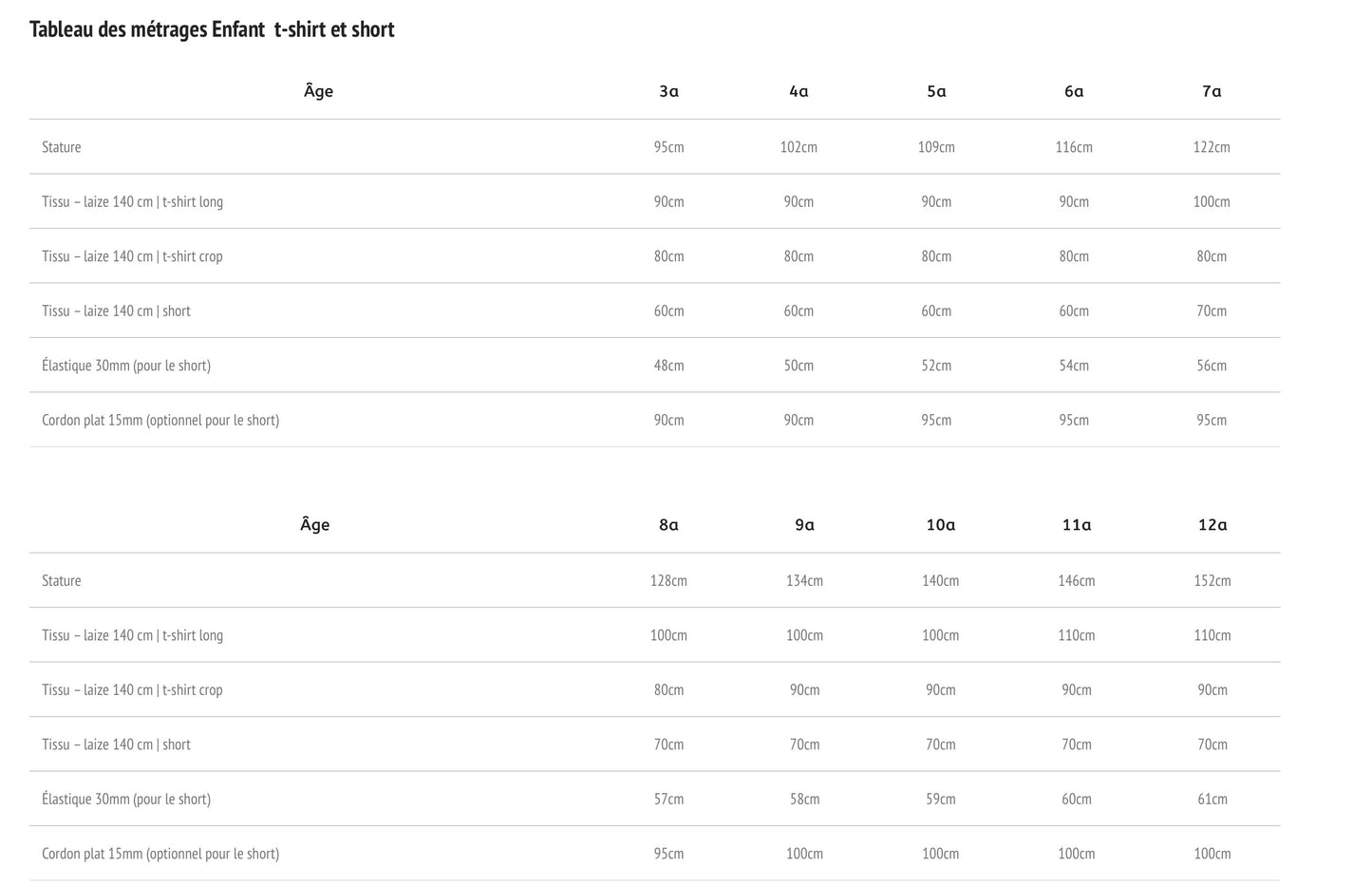Click the 7a age column header
Image resolution: width=1372 pixels, height=885 pixels.
click(1212, 91)
